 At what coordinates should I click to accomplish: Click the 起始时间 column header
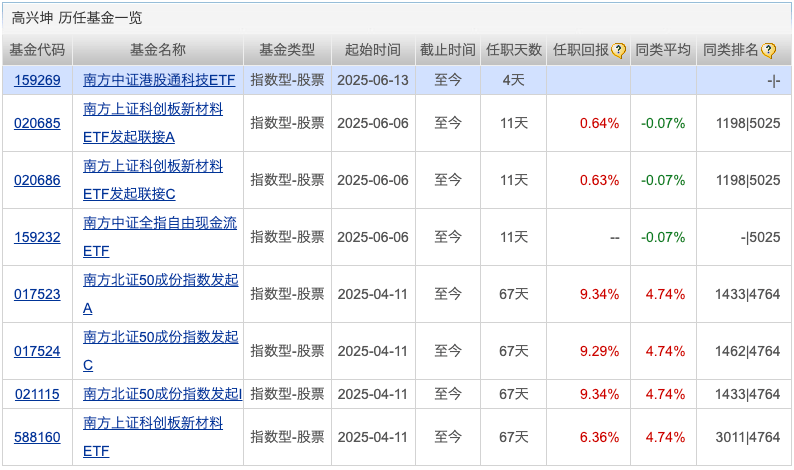tap(373, 50)
